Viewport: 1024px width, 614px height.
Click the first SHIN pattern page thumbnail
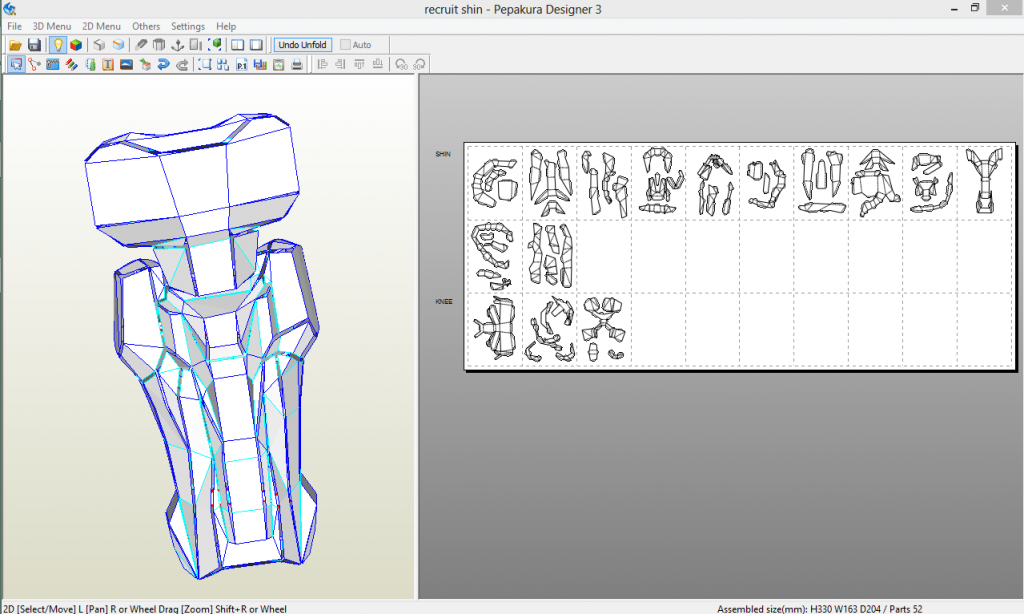point(495,182)
